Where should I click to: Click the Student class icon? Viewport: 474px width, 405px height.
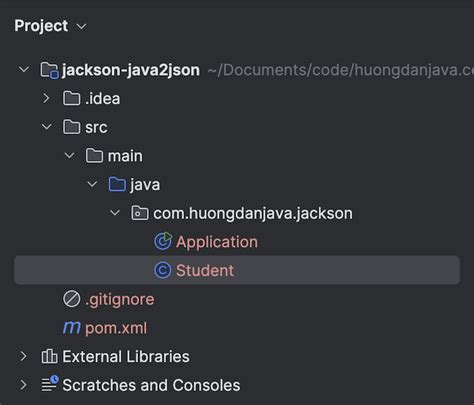163,270
